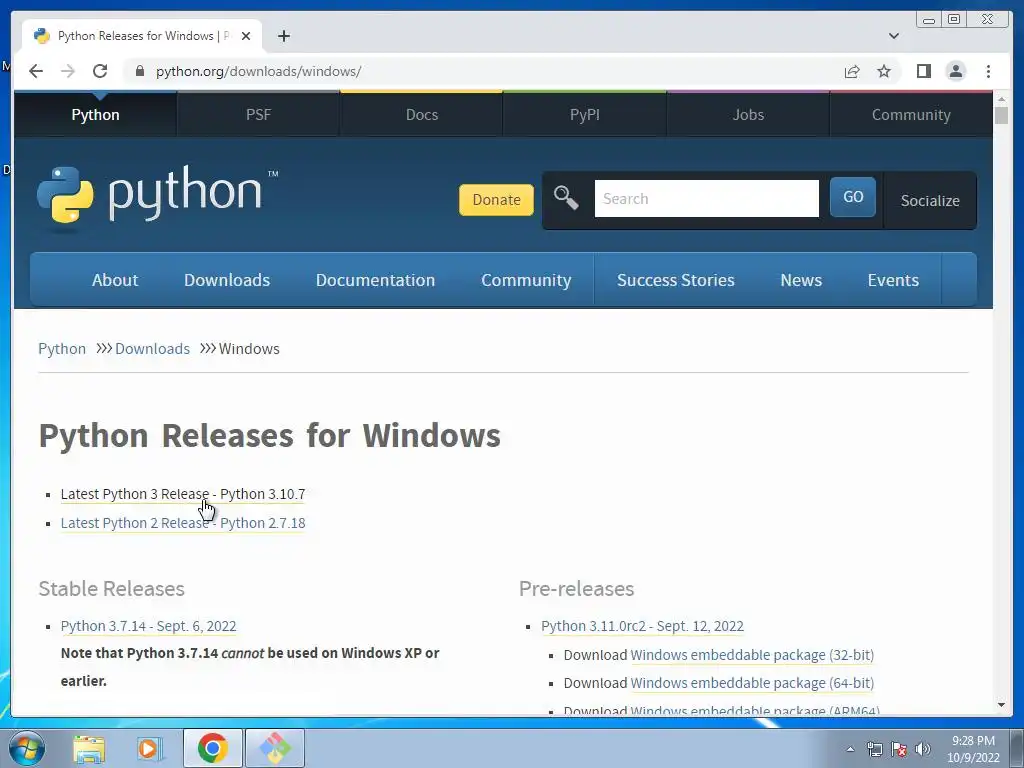Viewport: 1024px width, 768px height.
Task: Download Windows embeddable package (32-bit)
Action: (752, 655)
